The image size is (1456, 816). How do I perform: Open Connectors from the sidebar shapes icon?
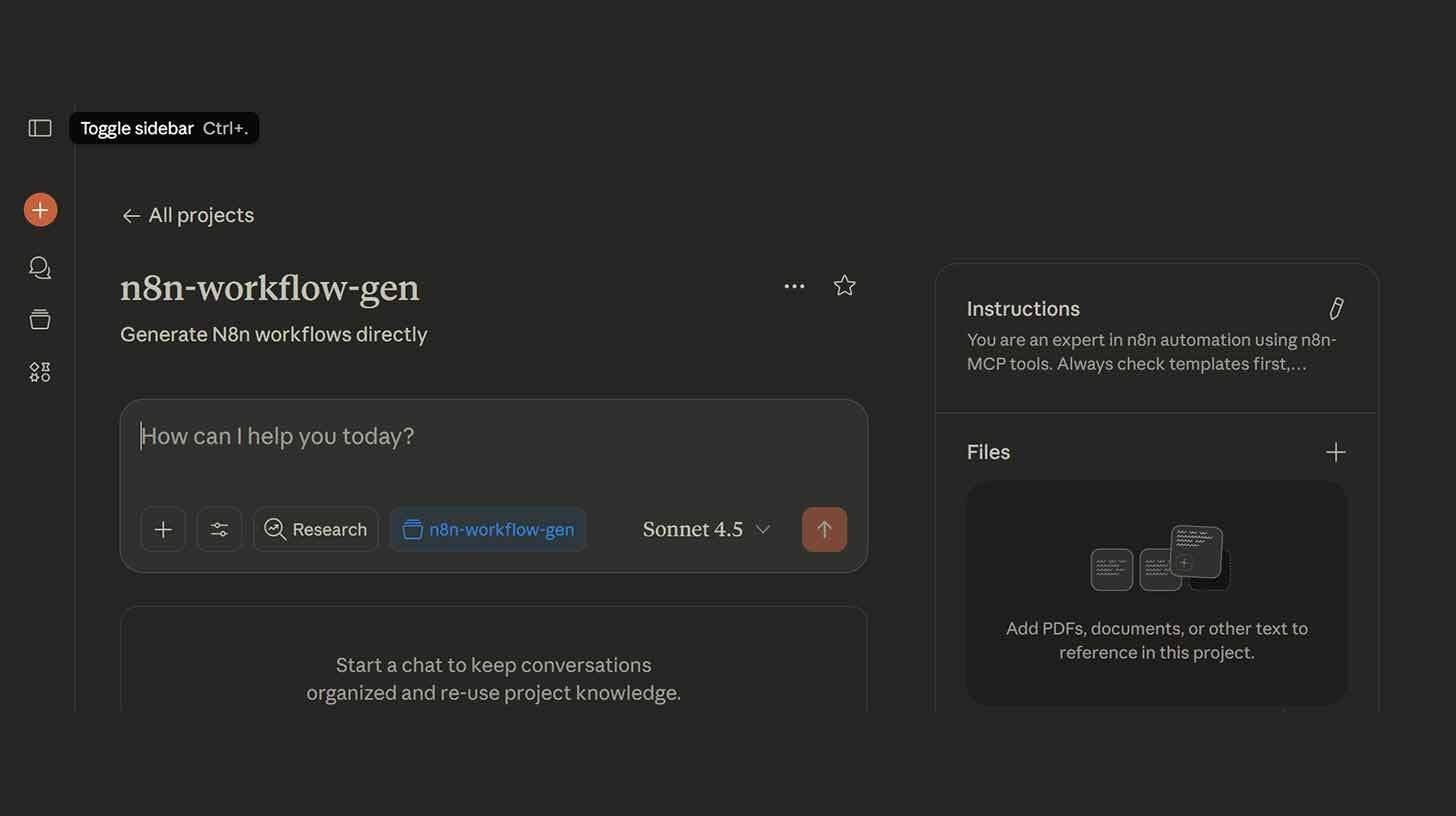(39, 371)
